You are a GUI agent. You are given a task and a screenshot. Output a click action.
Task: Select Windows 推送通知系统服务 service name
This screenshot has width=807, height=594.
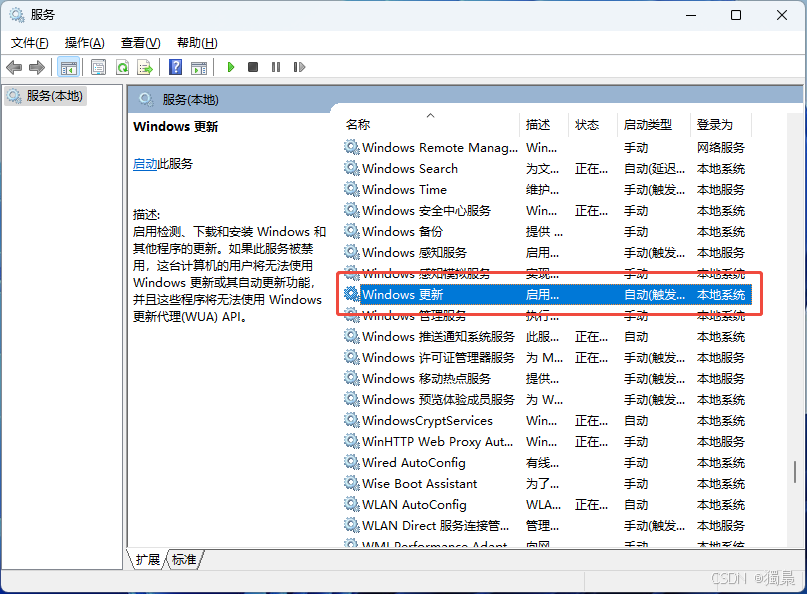(438, 337)
